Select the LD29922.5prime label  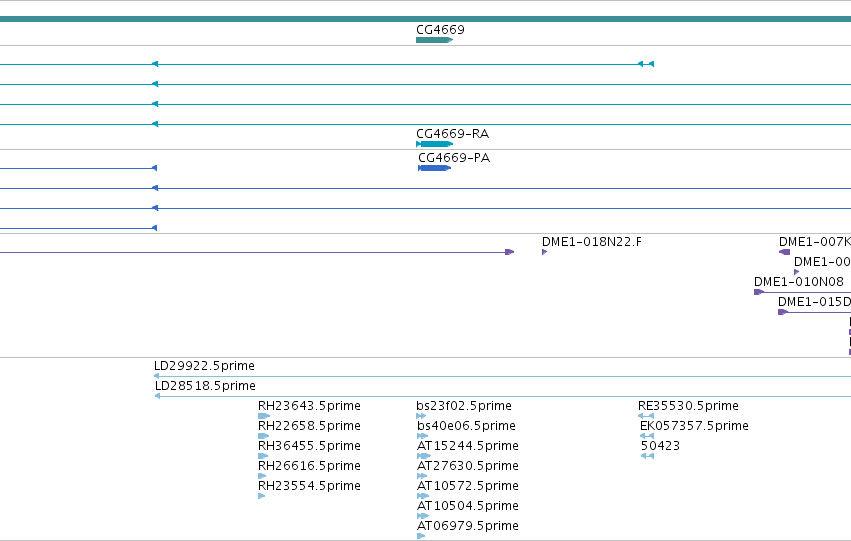pos(204,366)
